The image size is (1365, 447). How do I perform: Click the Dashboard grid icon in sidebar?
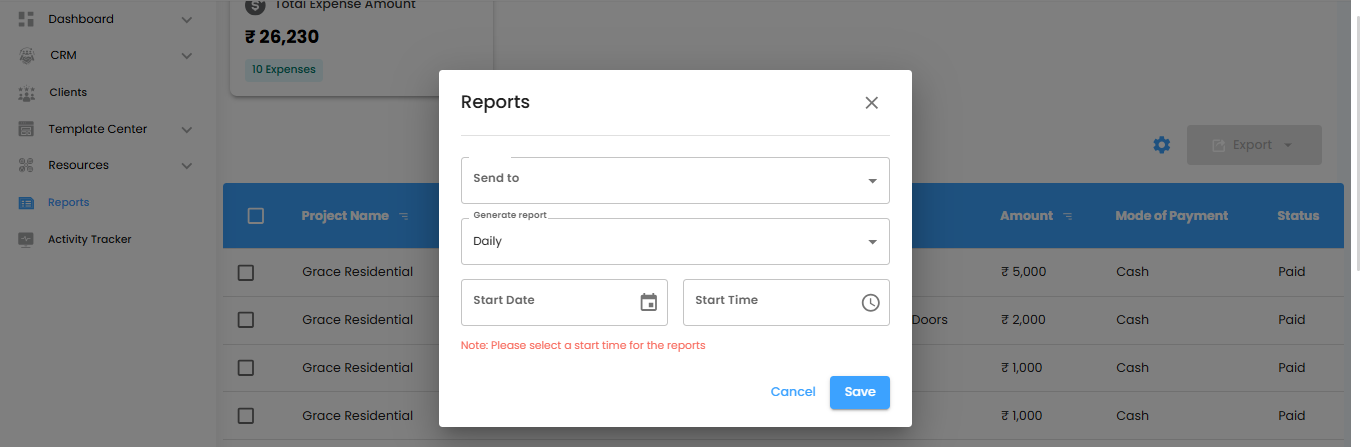point(27,19)
